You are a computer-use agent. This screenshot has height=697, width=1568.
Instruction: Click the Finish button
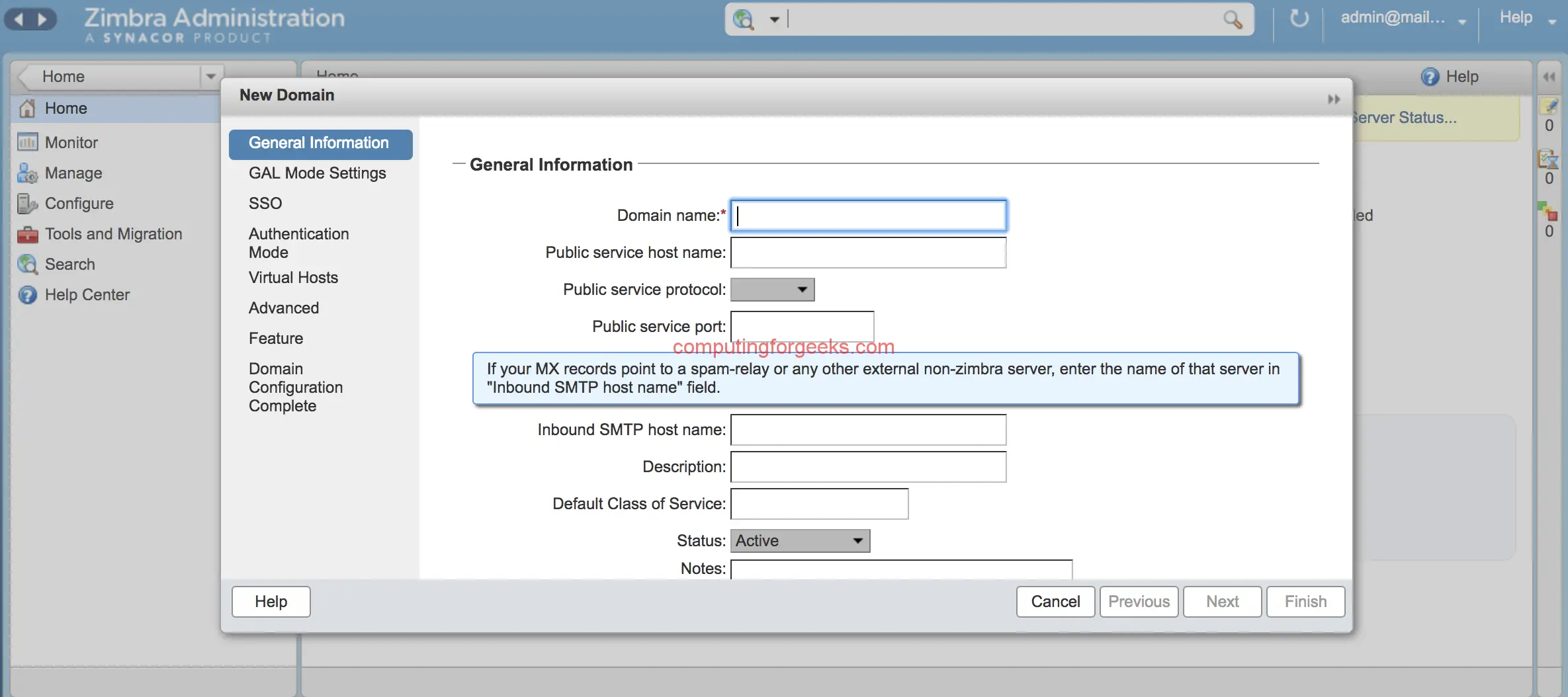point(1305,602)
